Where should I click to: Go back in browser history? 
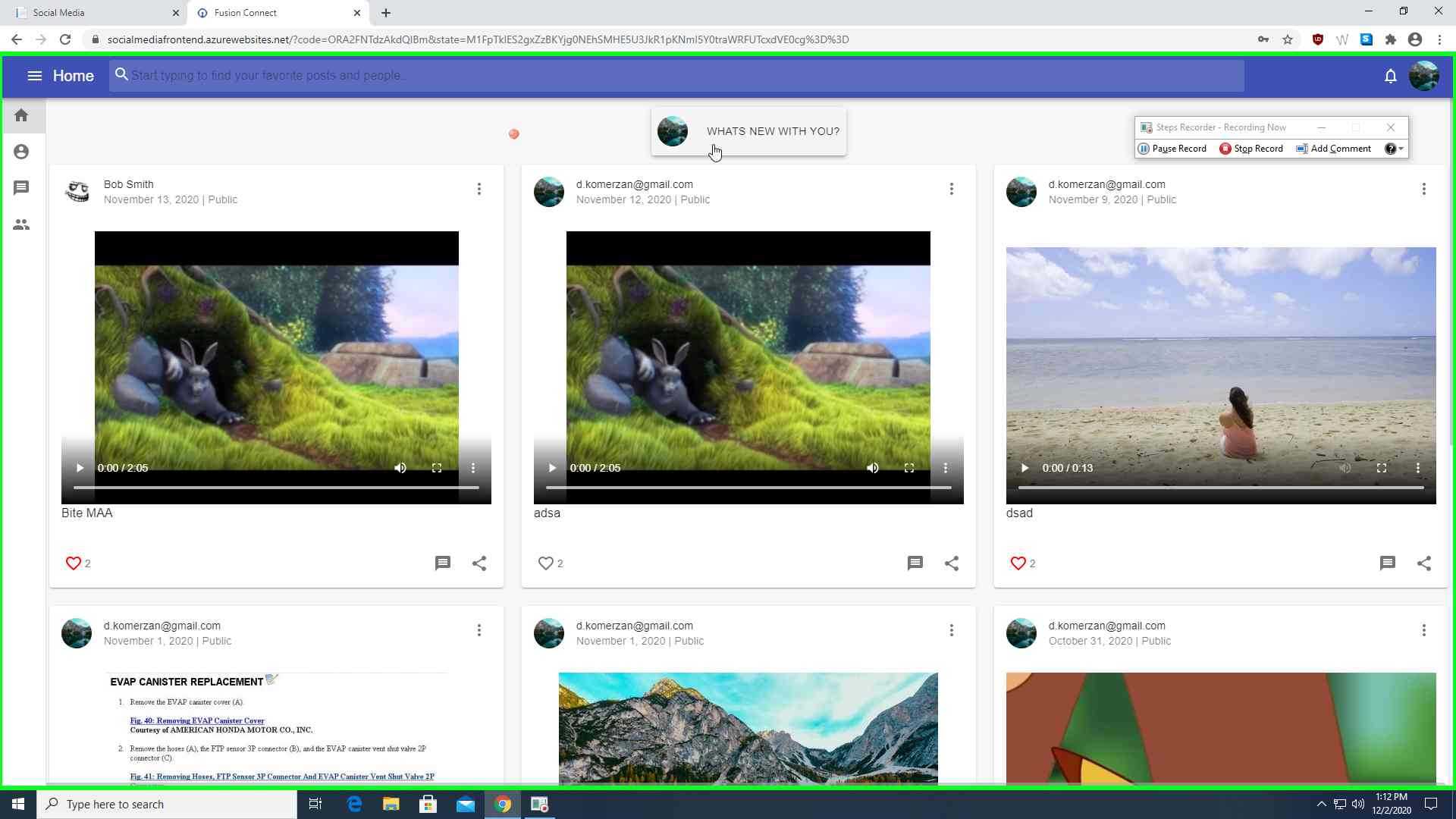point(17,39)
